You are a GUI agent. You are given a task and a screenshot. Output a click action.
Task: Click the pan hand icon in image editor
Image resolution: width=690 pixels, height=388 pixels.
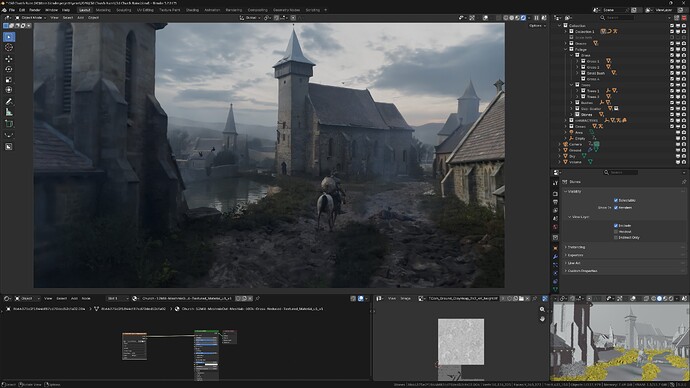click(542, 318)
